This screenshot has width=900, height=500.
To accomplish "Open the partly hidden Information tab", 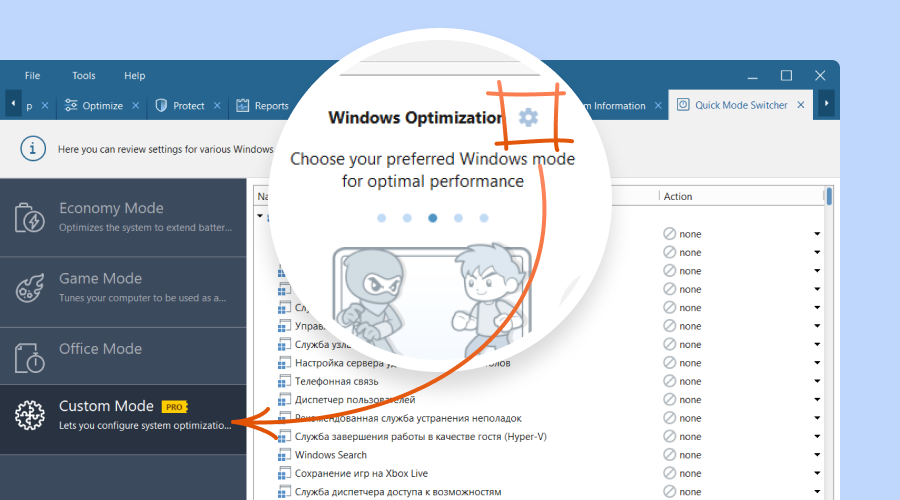I will point(614,106).
